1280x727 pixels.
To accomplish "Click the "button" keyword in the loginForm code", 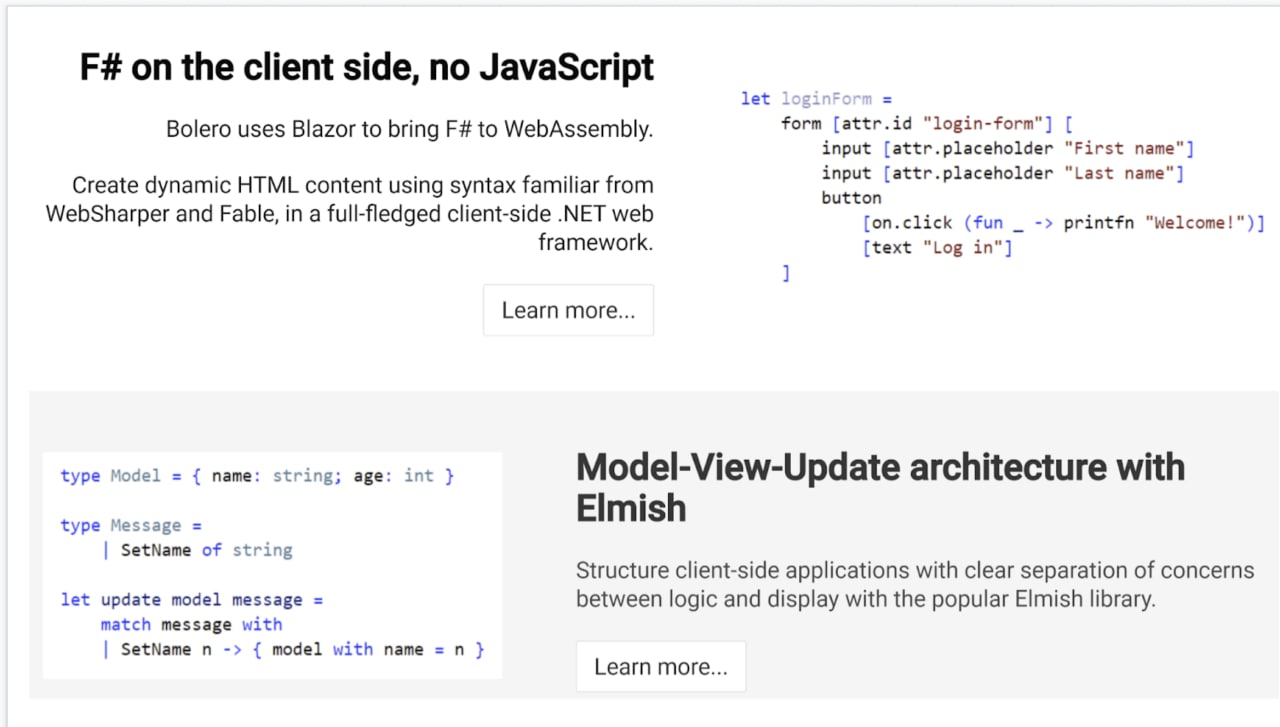I will pyautogui.click(x=851, y=198).
